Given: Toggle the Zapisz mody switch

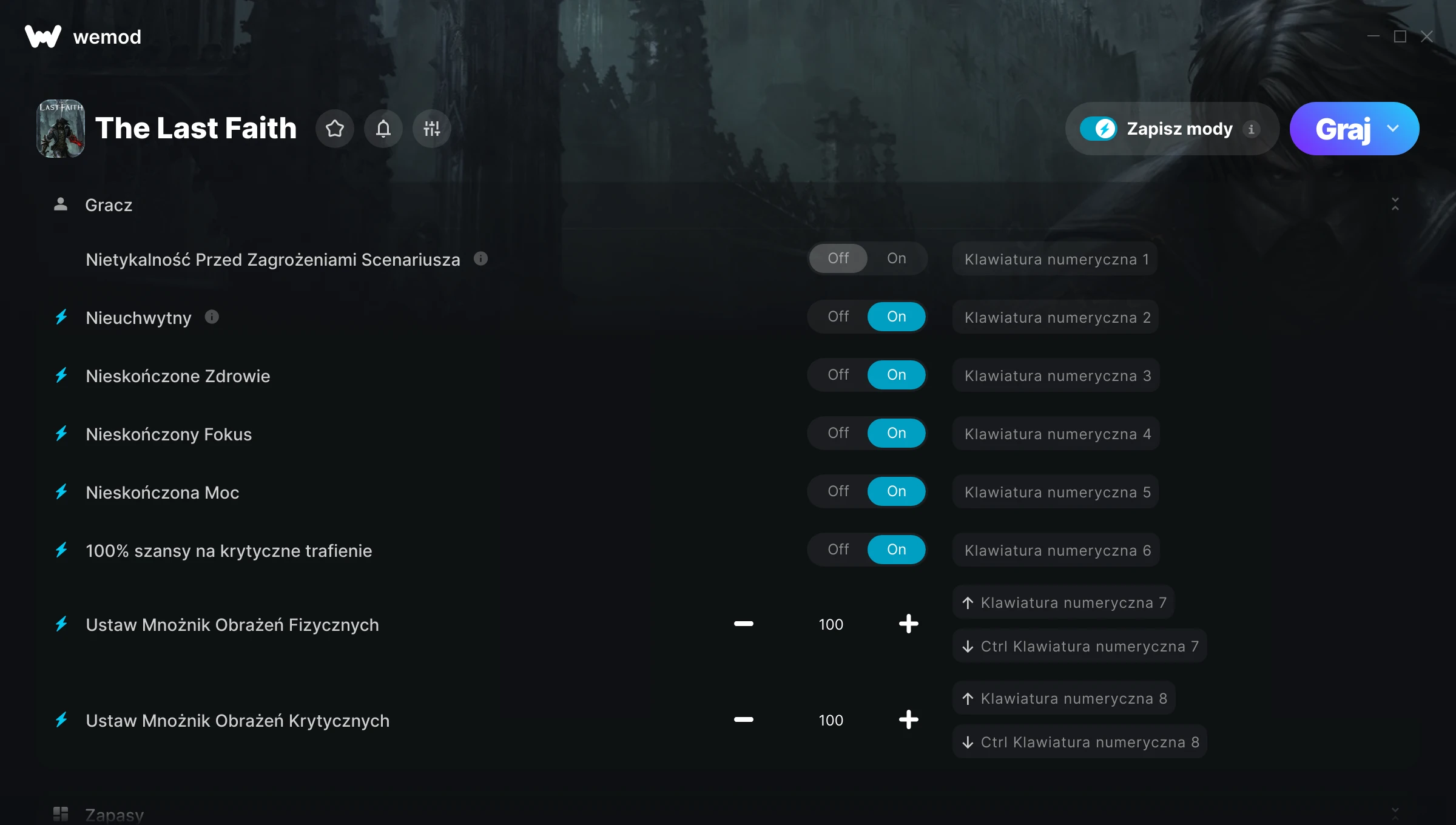Looking at the screenshot, I should coord(1098,129).
